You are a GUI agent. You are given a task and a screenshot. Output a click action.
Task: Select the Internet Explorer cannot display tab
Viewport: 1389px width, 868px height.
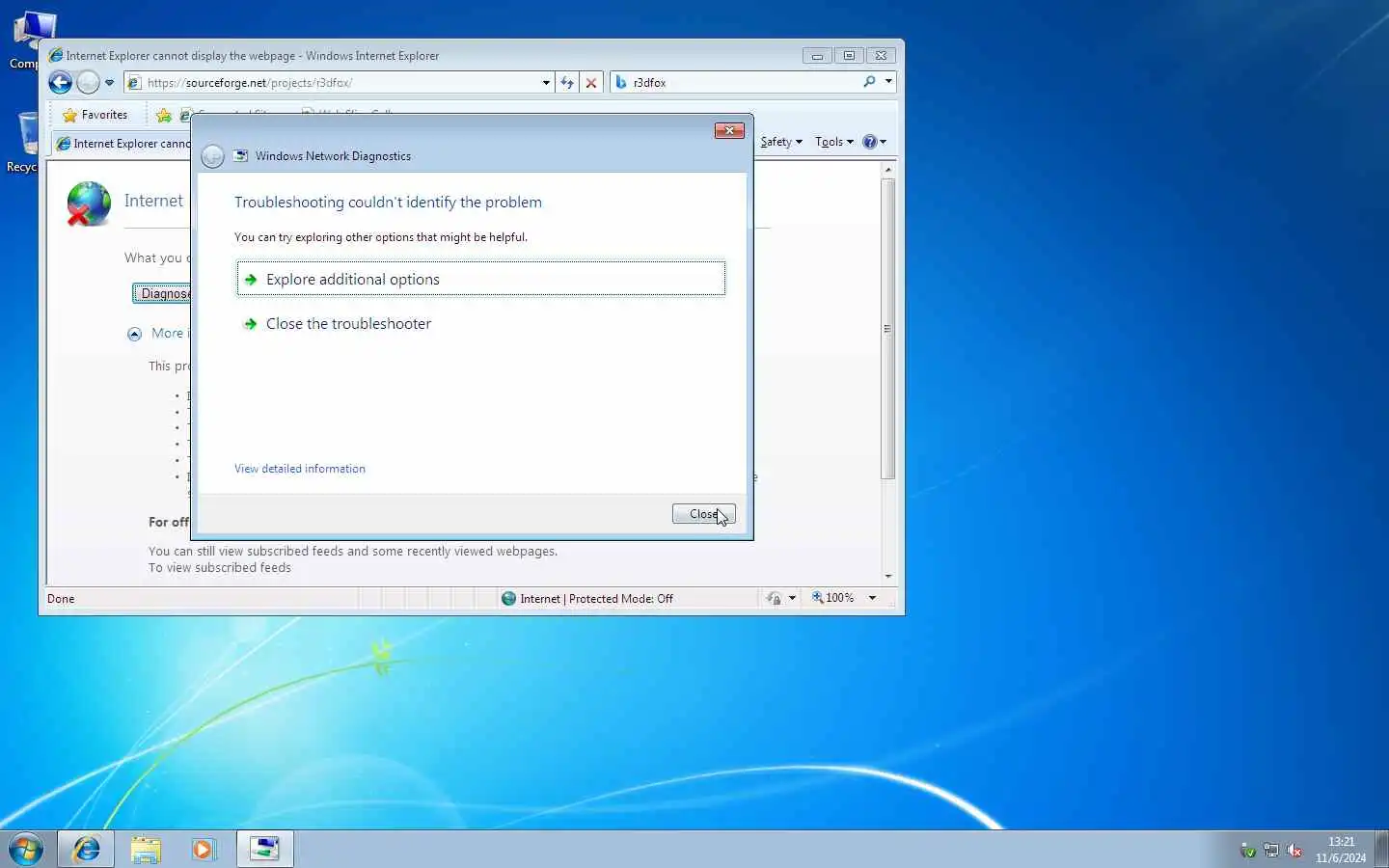(x=123, y=144)
